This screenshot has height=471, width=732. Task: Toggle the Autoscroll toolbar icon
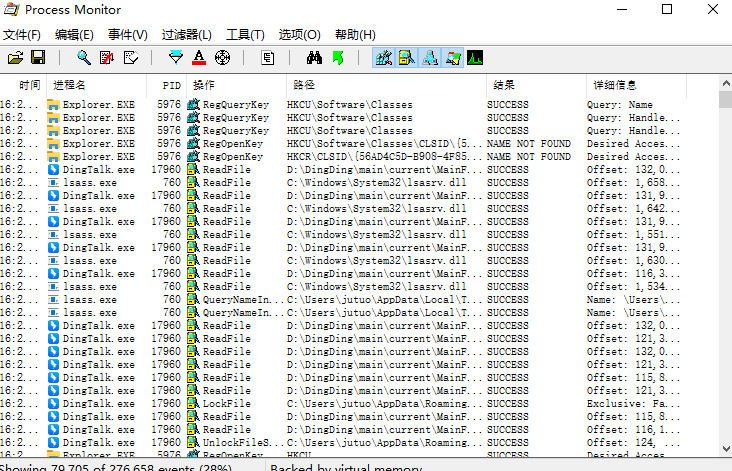point(107,58)
